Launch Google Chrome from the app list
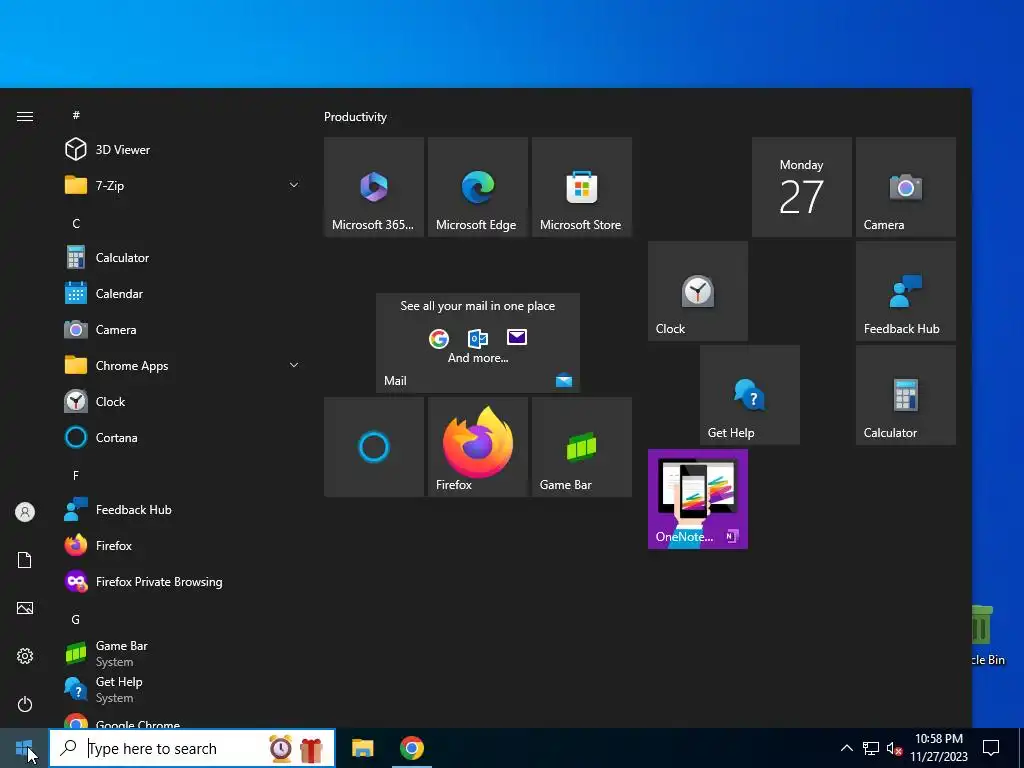The width and height of the screenshot is (1024, 768). point(183,721)
